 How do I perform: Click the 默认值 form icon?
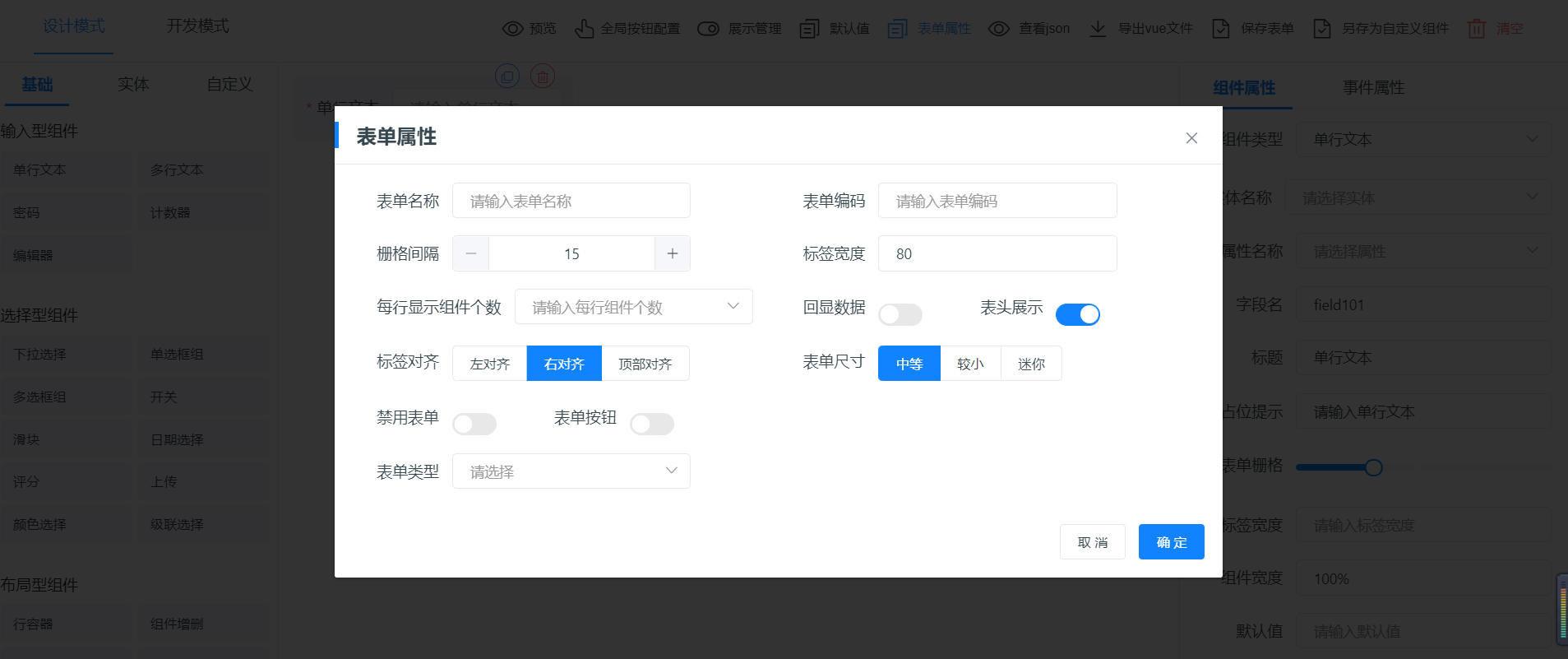point(809,29)
